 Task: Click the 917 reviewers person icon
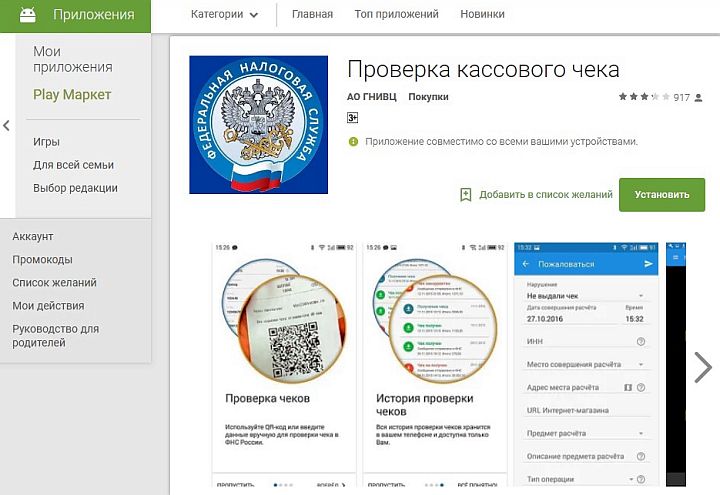[698, 97]
